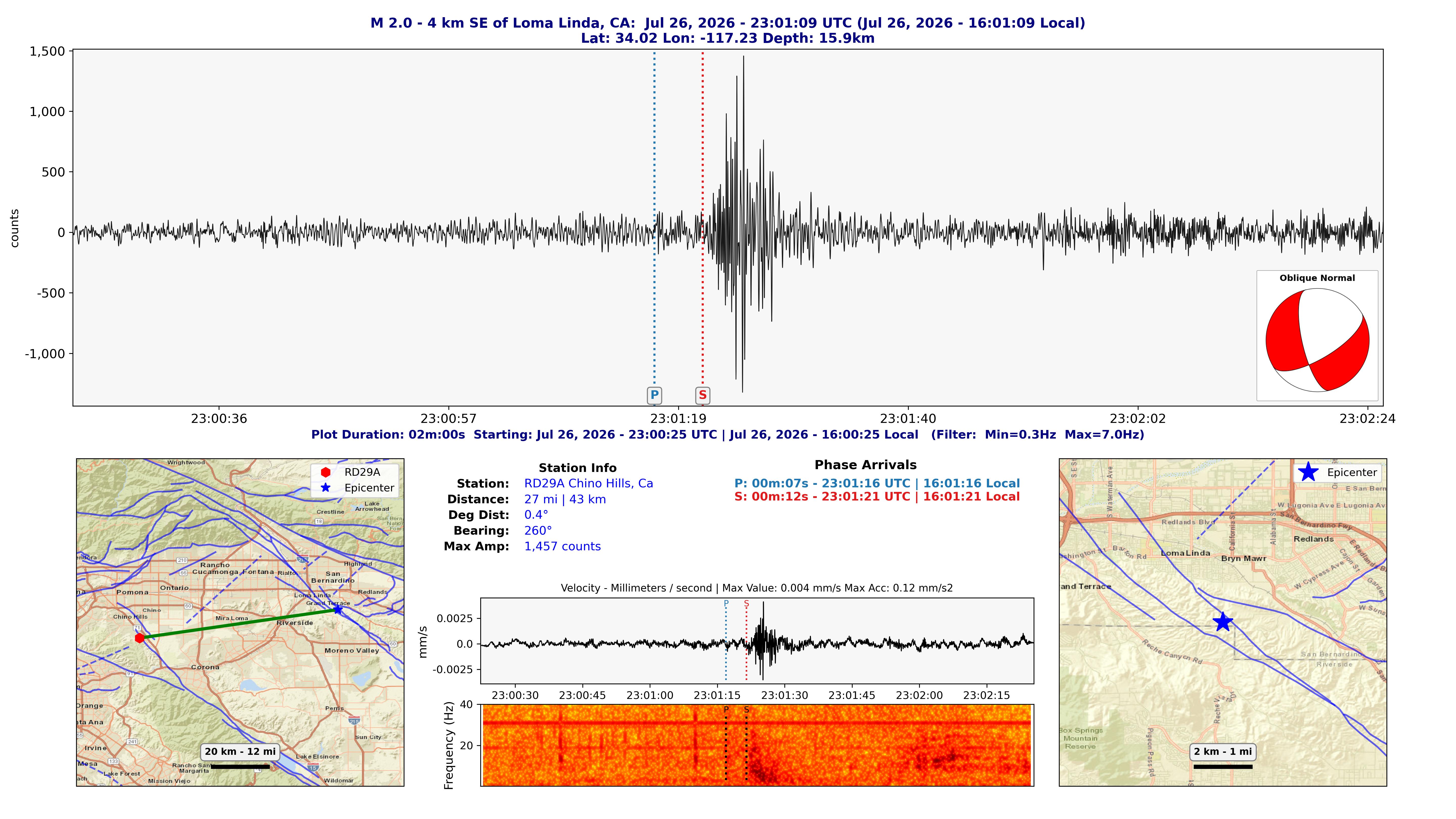Click the Oblique Normal focal mechanism beachball
This screenshot has width=1456, height=819.
point(1317,340)
